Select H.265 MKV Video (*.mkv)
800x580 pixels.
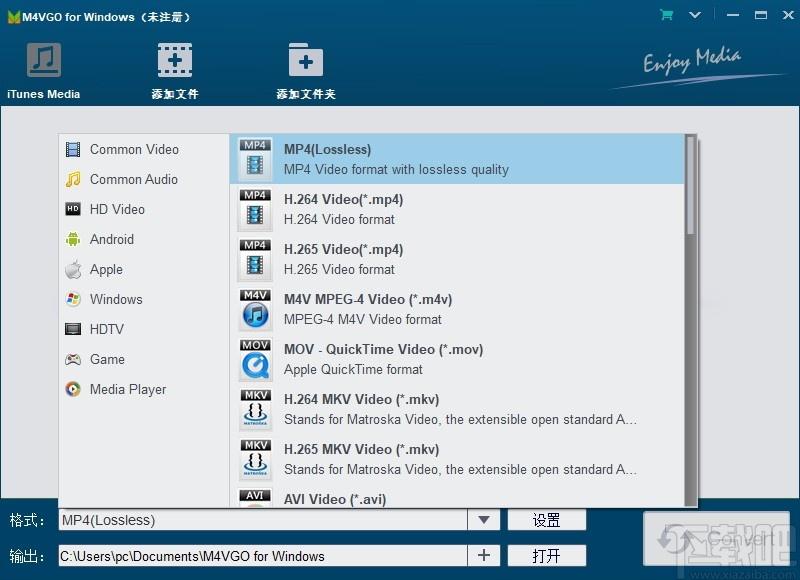pos(457,459)
